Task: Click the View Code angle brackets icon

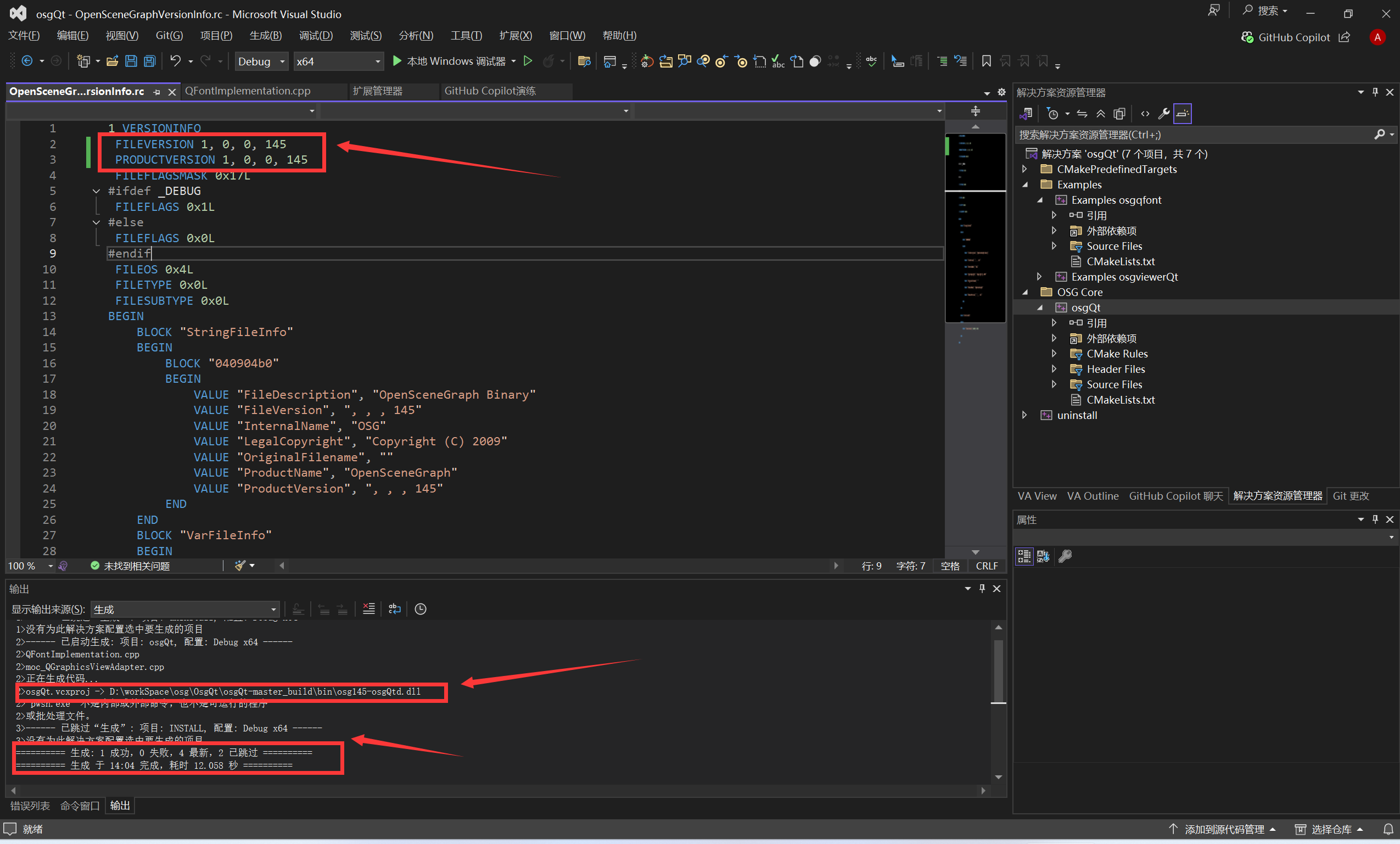Action: pos(1145,114)
